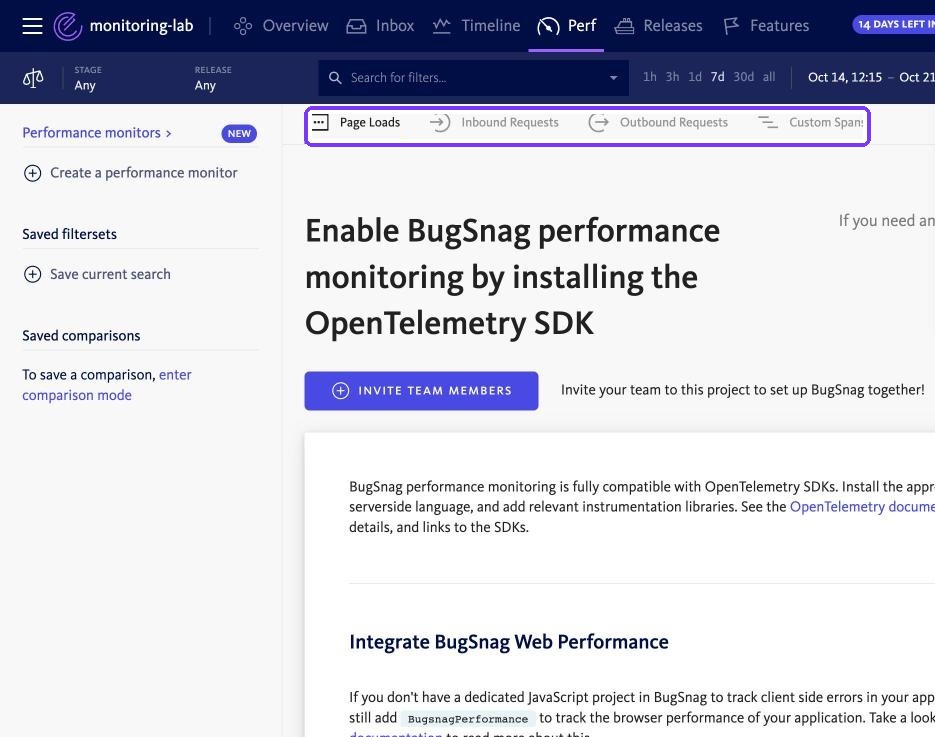
Task: Click the Overview nav icon
Action: [243, 26]
